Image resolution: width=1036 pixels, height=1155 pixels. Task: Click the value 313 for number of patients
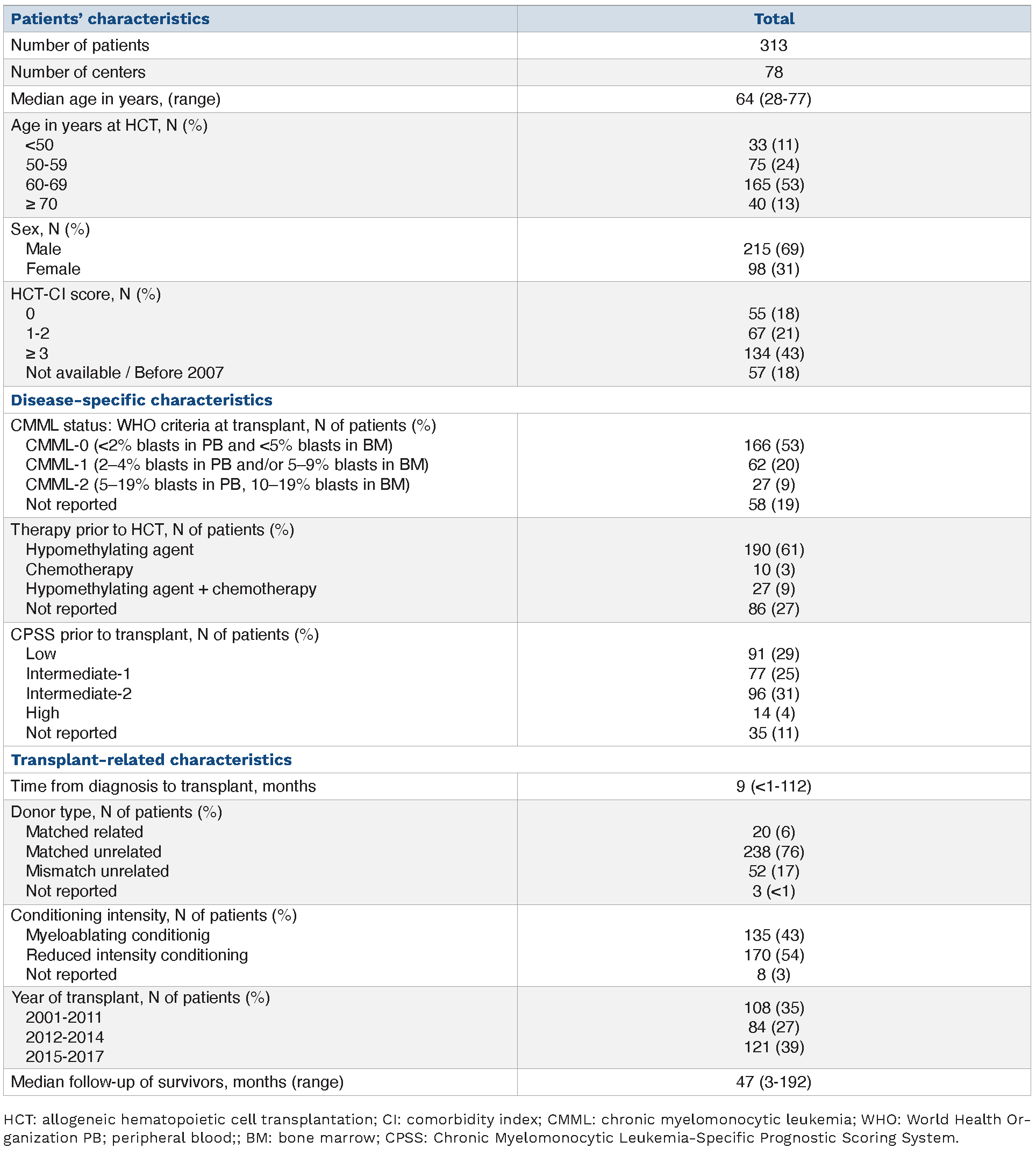click(x=774, y=46)
